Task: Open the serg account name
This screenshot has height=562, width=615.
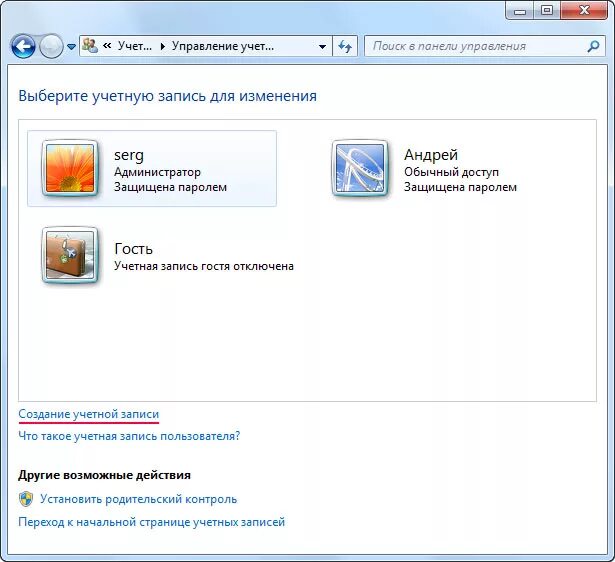Action: [129, 156]
